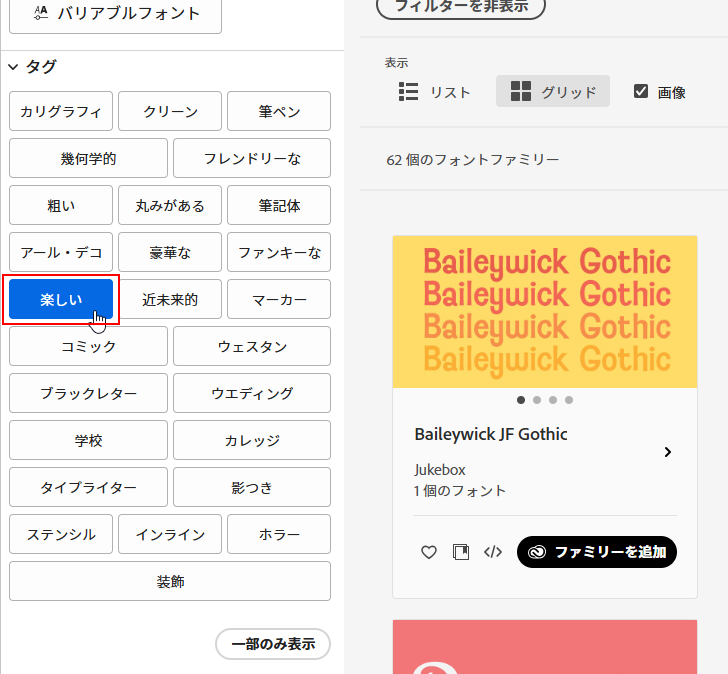This screenshot has height=674, width=728.
Task: Click the heart favorite icon for Baileywick
Action: pos(429,552)
